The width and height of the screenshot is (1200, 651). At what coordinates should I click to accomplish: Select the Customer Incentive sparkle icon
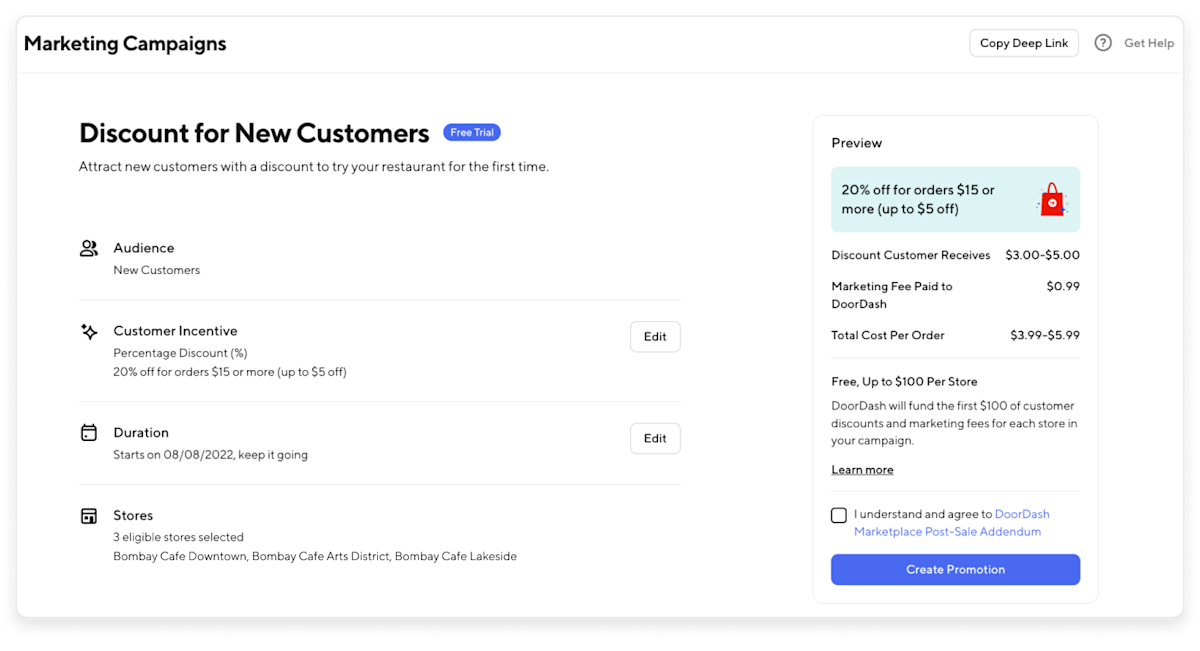pos(89,330)
